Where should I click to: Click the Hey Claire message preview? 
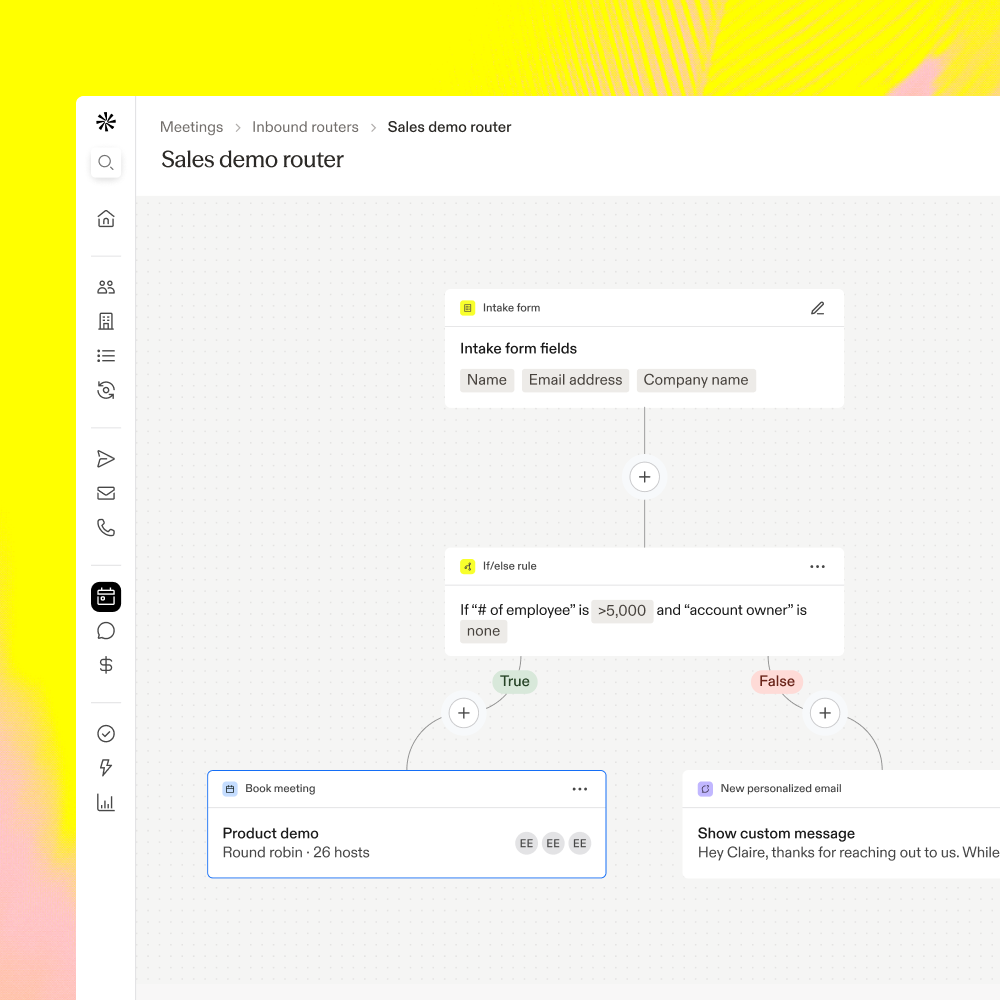point(848,853)
